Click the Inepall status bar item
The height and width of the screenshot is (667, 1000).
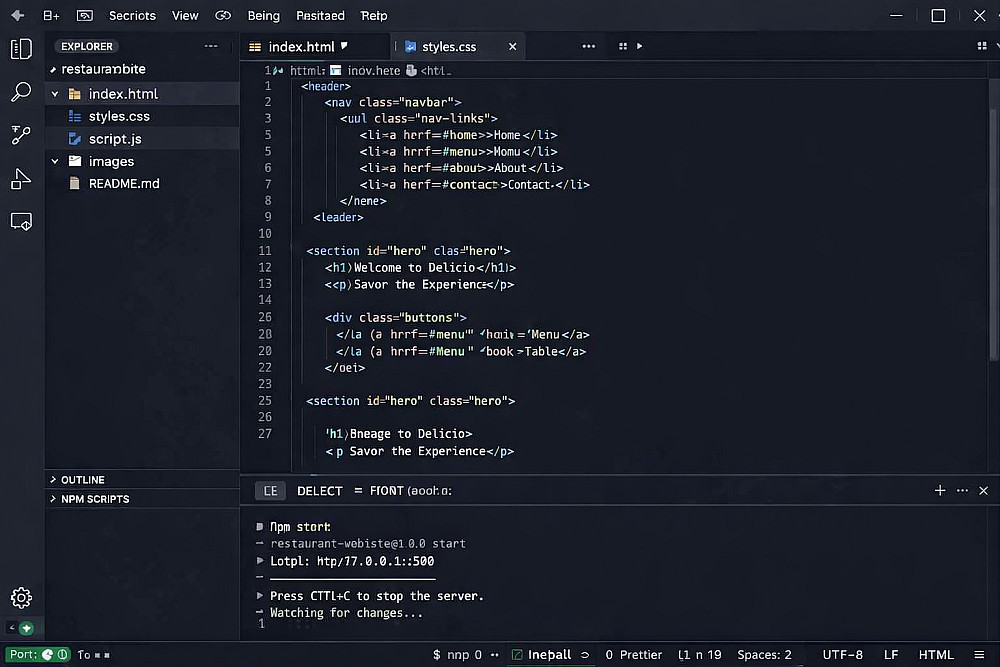pos(550,654)
